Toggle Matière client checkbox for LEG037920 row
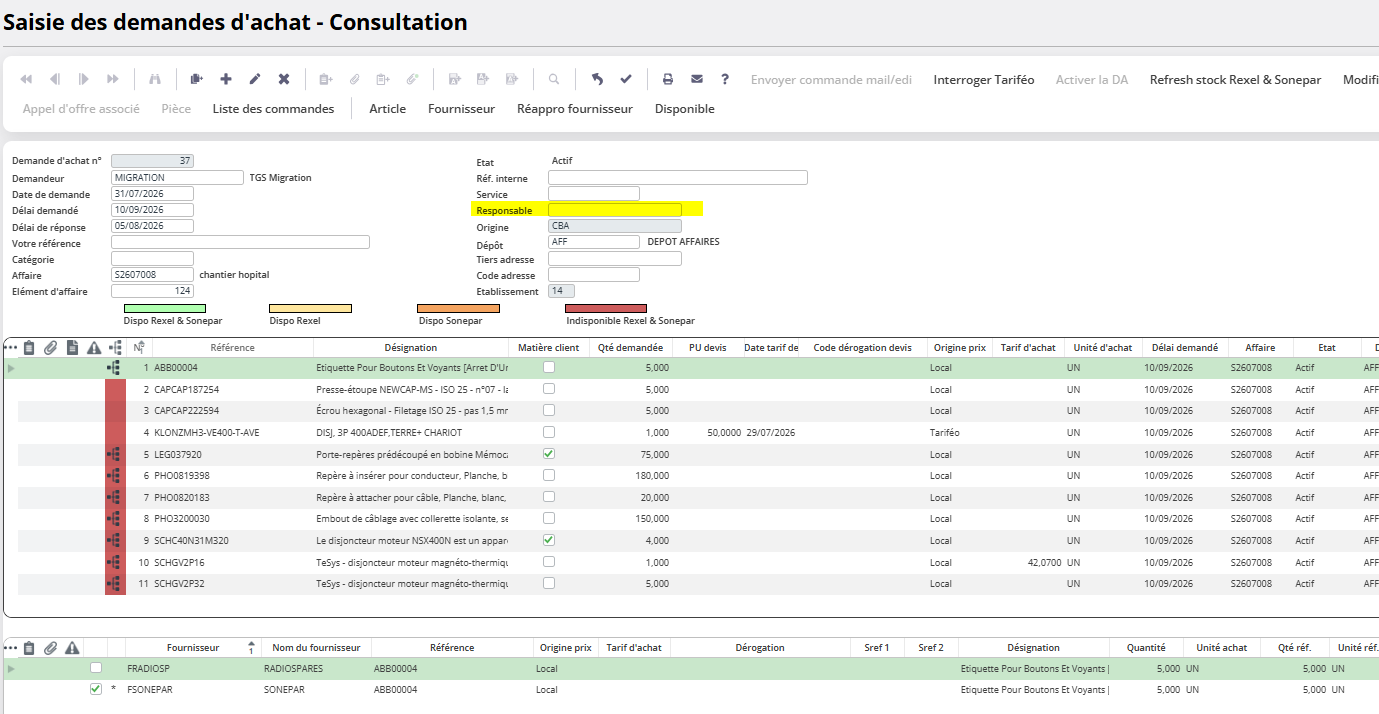This screenshot has width=1379, height=714. 548,454
